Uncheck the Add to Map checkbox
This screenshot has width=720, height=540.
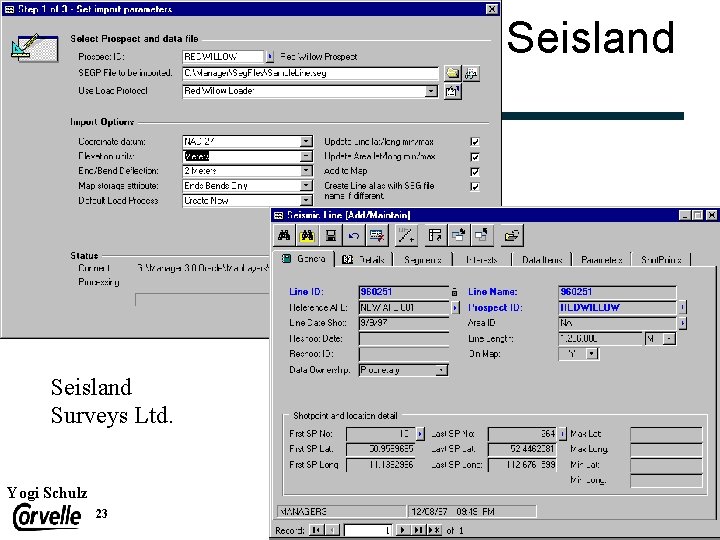pos(475,172)
